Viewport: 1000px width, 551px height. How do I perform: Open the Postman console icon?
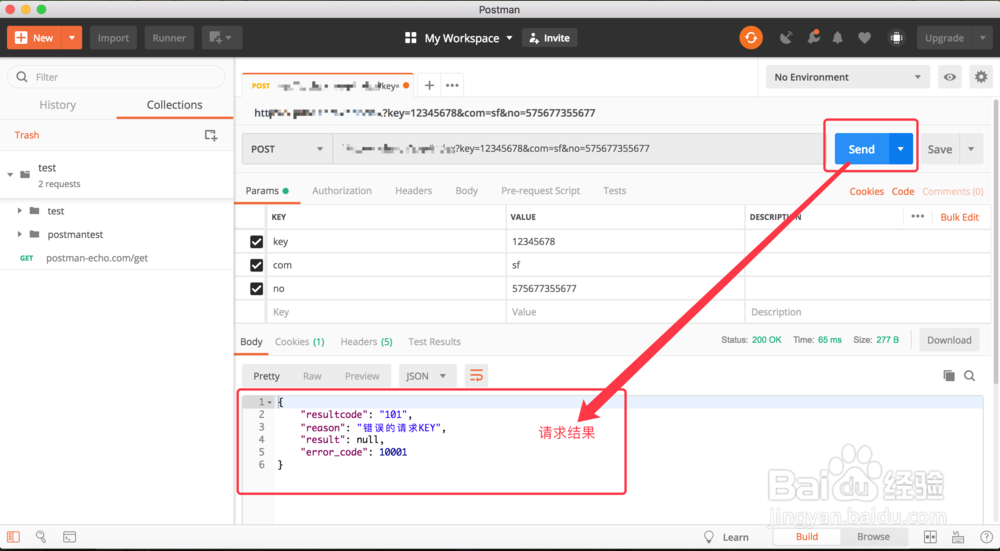click(x=70, y=536)
